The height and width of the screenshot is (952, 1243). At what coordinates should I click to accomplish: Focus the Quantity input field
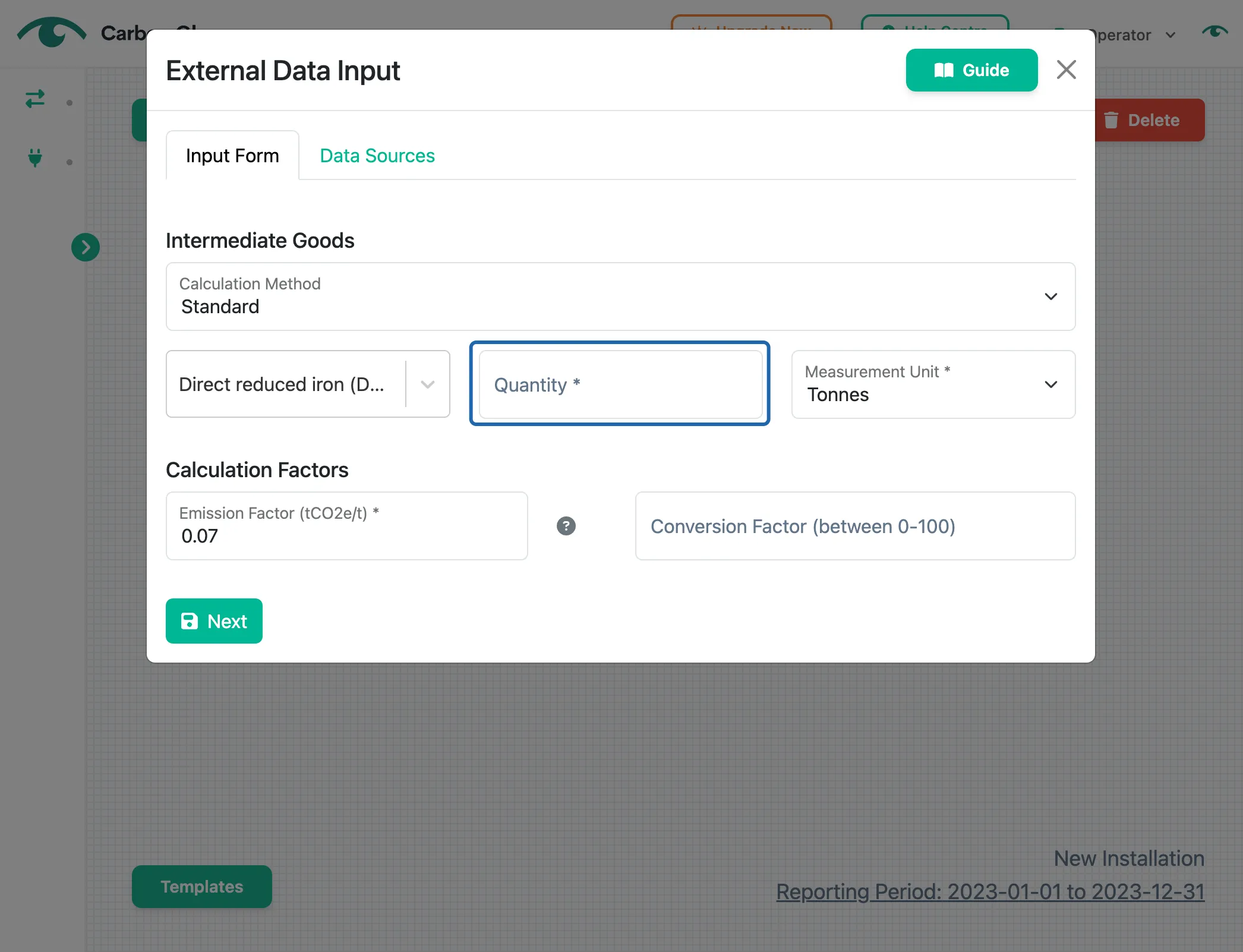(620, 384)
